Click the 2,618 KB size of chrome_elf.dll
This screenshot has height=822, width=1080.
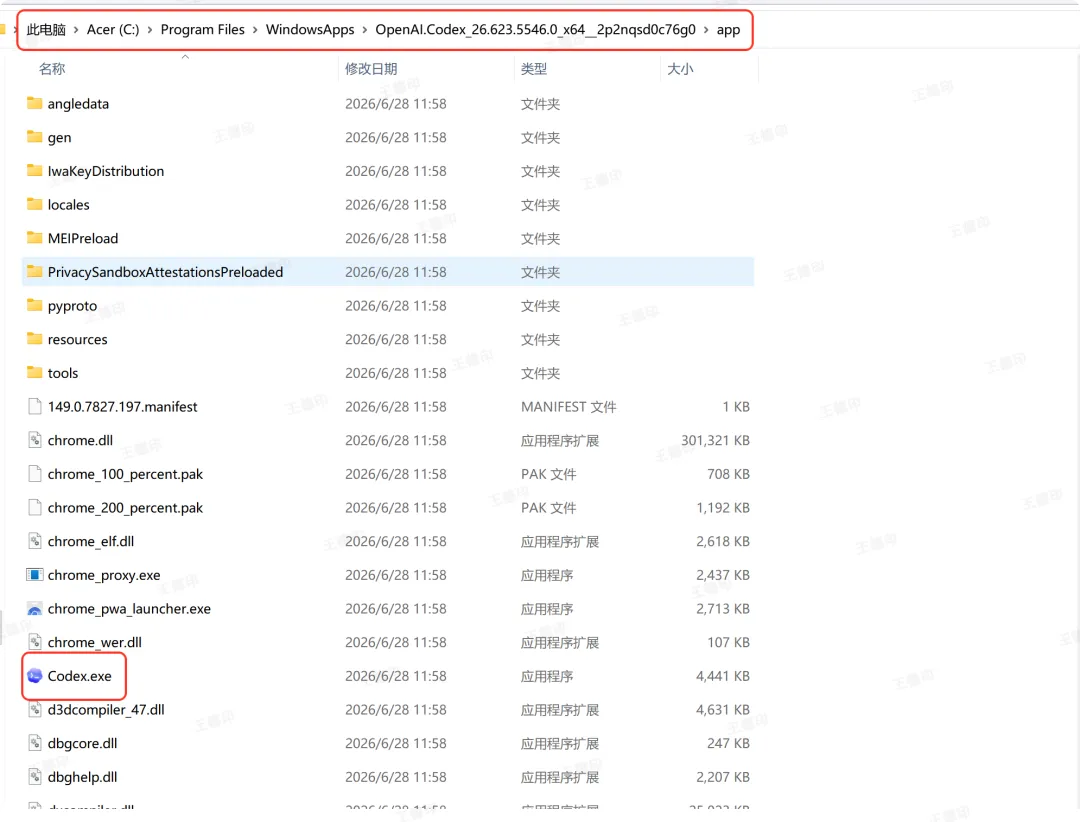(723, 542)
